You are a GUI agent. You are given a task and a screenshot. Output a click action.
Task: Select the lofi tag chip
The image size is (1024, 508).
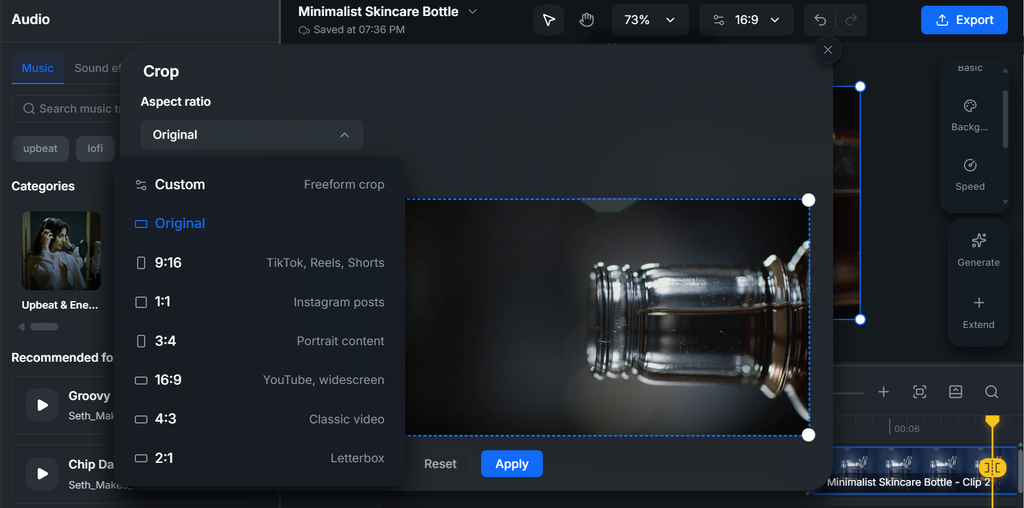tap(95, 148)
